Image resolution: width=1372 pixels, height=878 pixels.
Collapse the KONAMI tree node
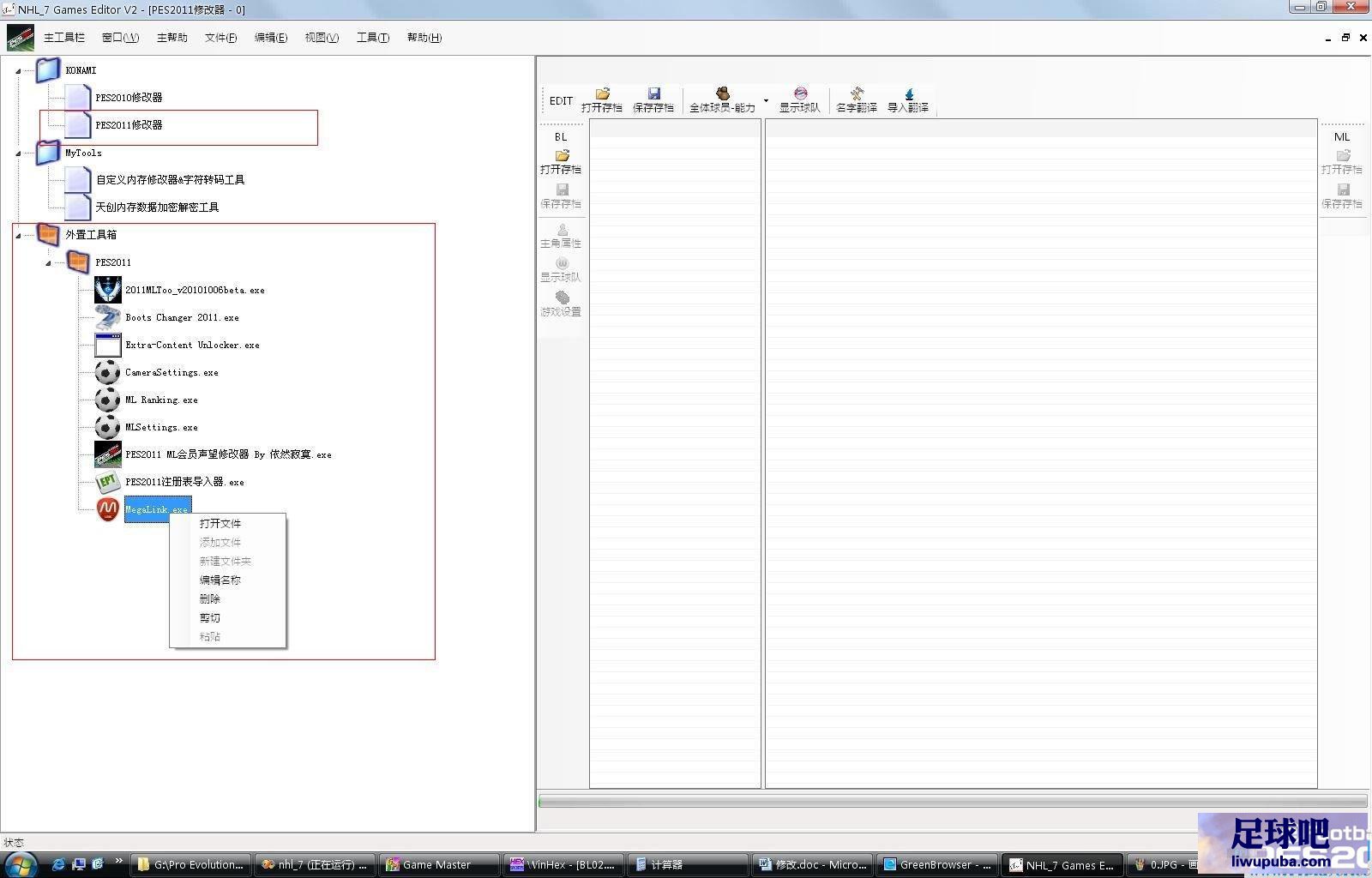18,71
